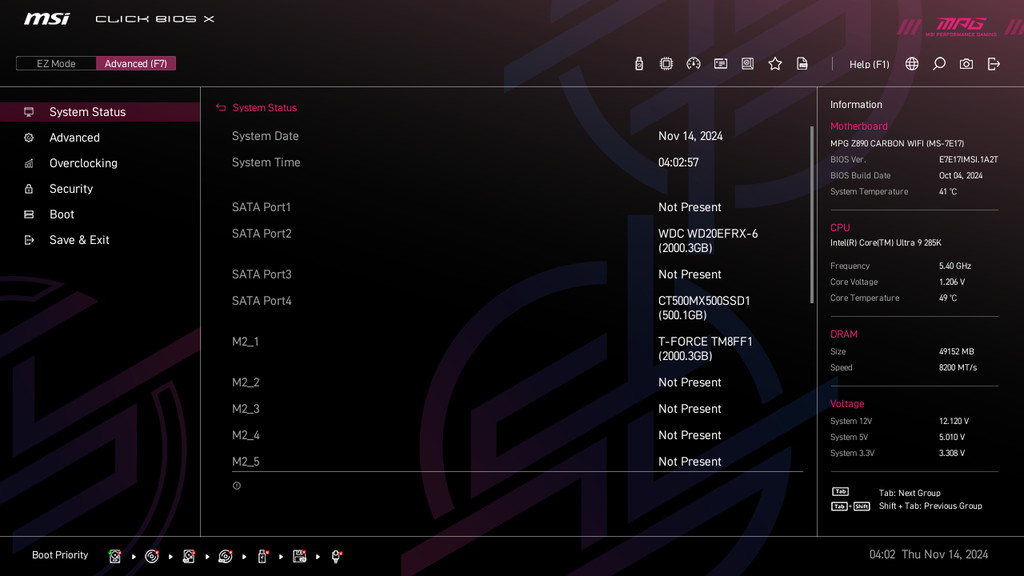Screen dimensions: 1024x576
Task: Select the M2_3 row label
Action: [x=245, y=409]
